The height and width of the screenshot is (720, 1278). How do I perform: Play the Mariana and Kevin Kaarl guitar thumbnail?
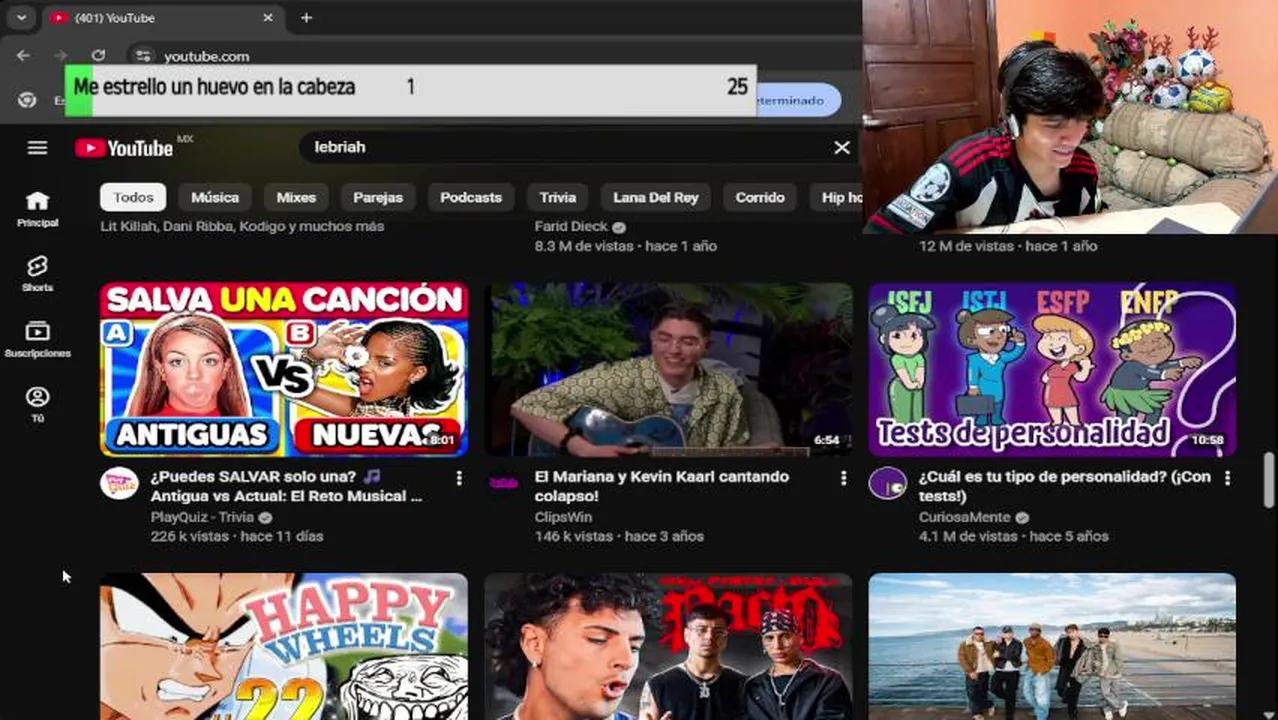coord(668,369)
